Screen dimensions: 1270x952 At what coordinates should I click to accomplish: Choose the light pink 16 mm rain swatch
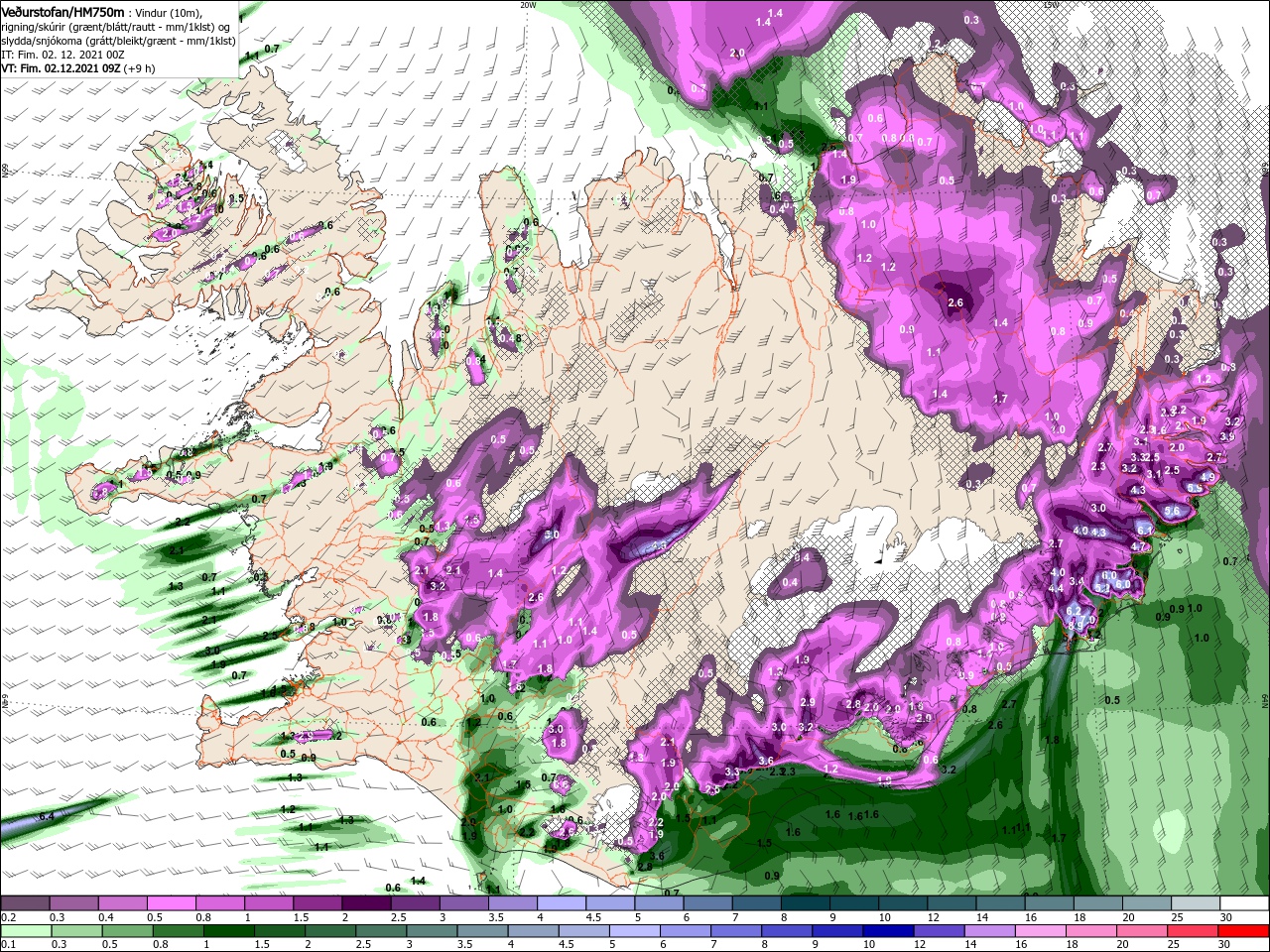coord(1042,931)
